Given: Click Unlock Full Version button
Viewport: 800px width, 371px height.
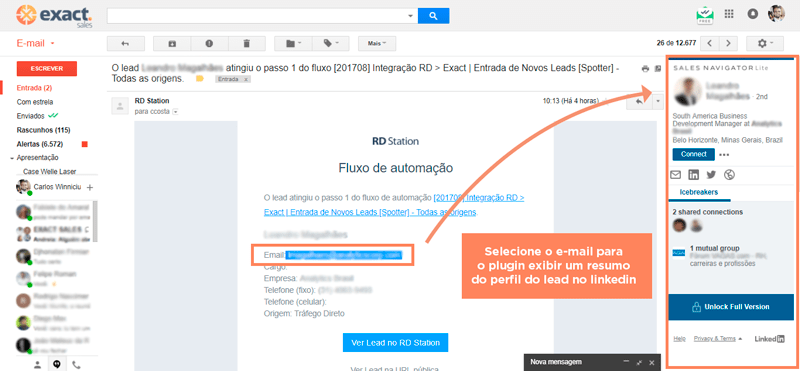Looking at the screenshot, I should click(731, 307).
